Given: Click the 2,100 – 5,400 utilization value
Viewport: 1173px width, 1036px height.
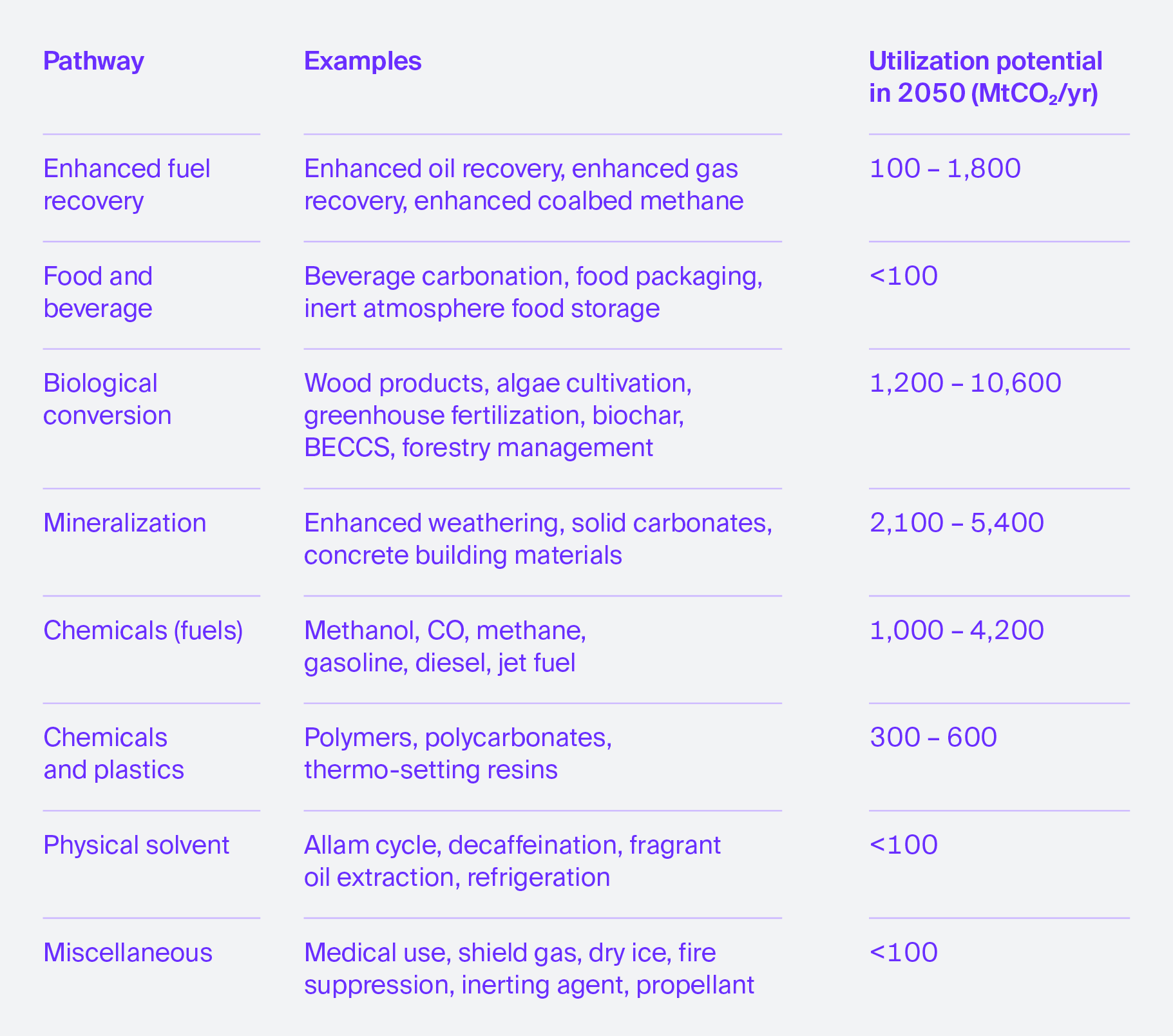Looking at the screenshot, I should [x=957, y=523].
